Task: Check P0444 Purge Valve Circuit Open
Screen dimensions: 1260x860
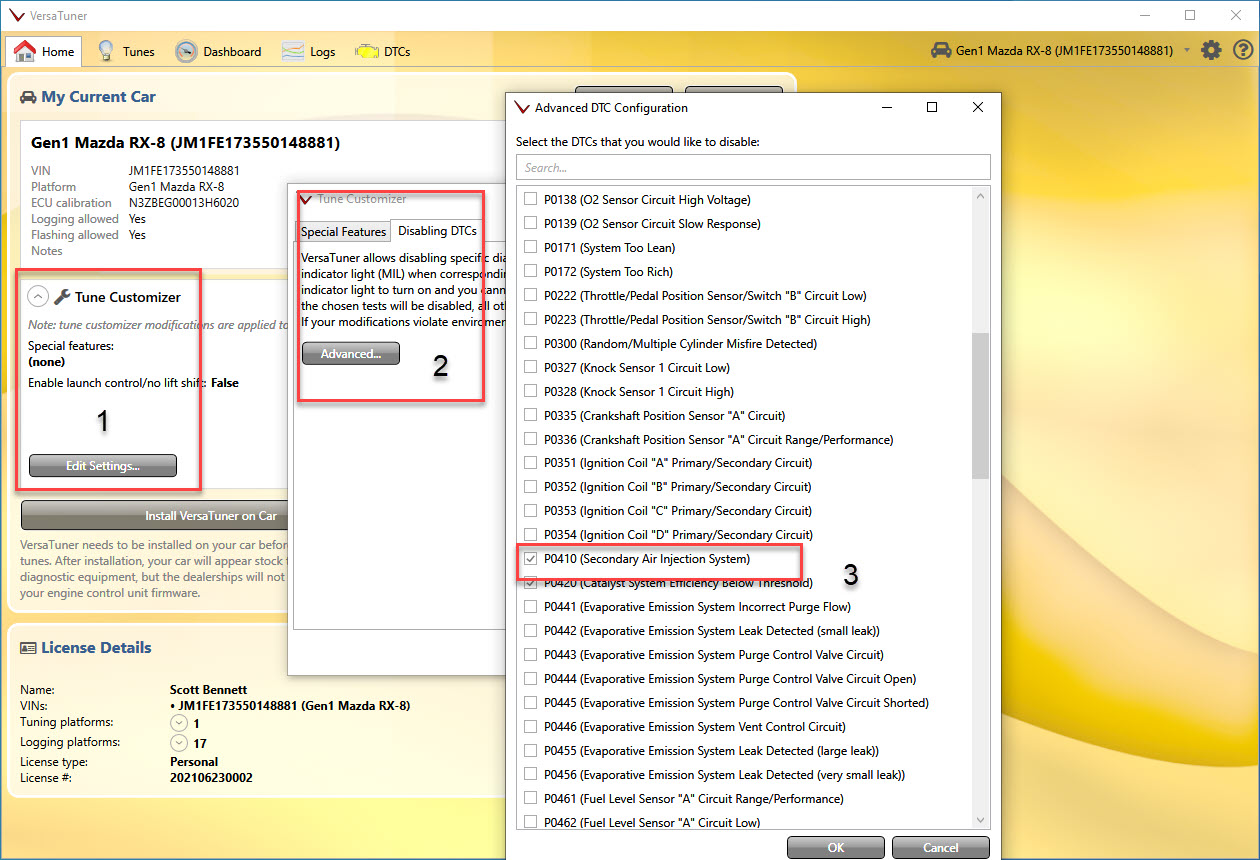Action: 530,679
